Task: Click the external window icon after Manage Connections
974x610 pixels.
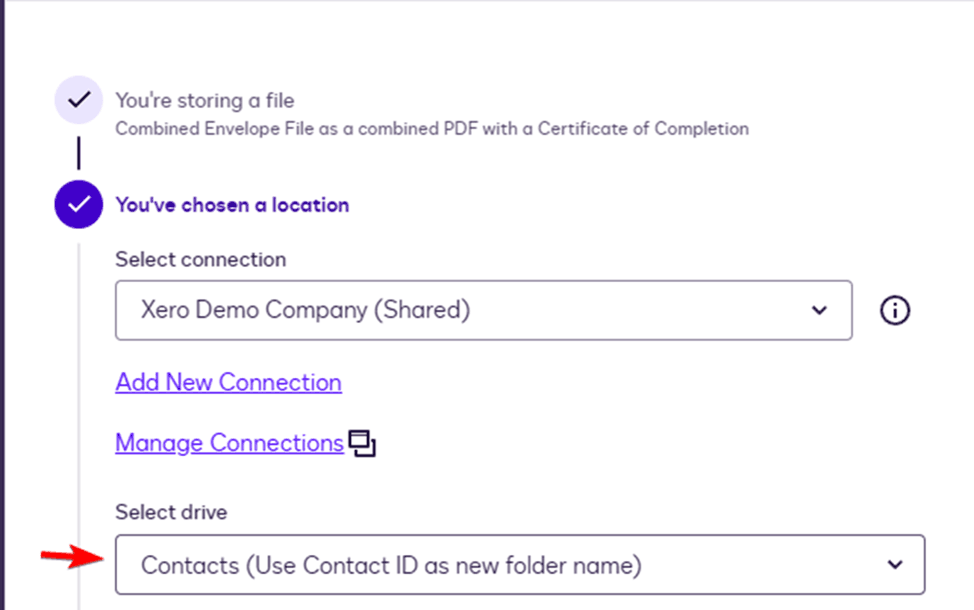Action: click(362, 444)
